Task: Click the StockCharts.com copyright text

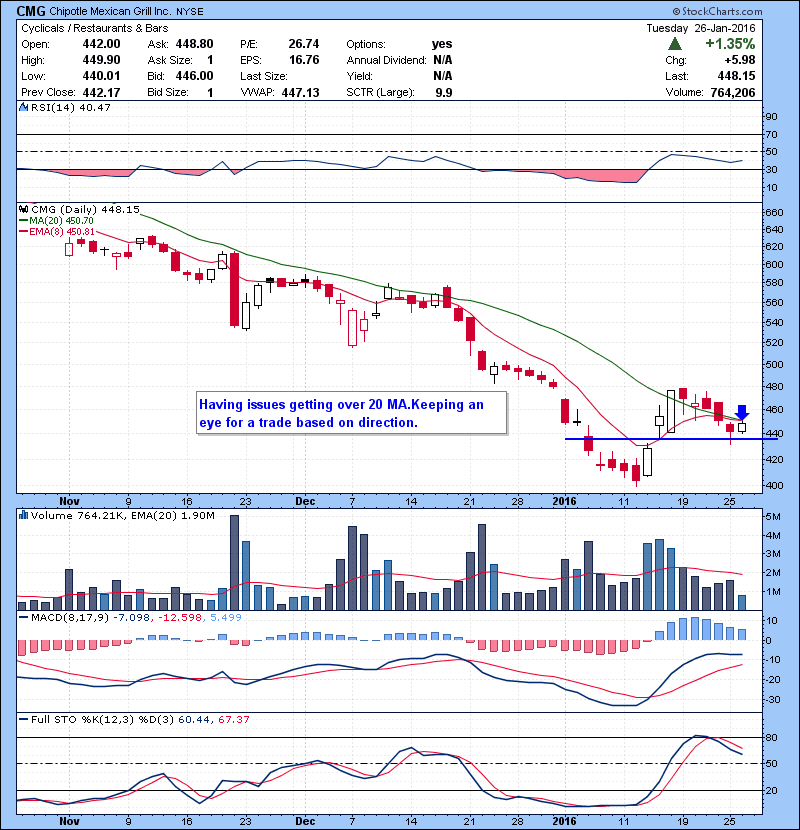Action: [x=717, y=11]
